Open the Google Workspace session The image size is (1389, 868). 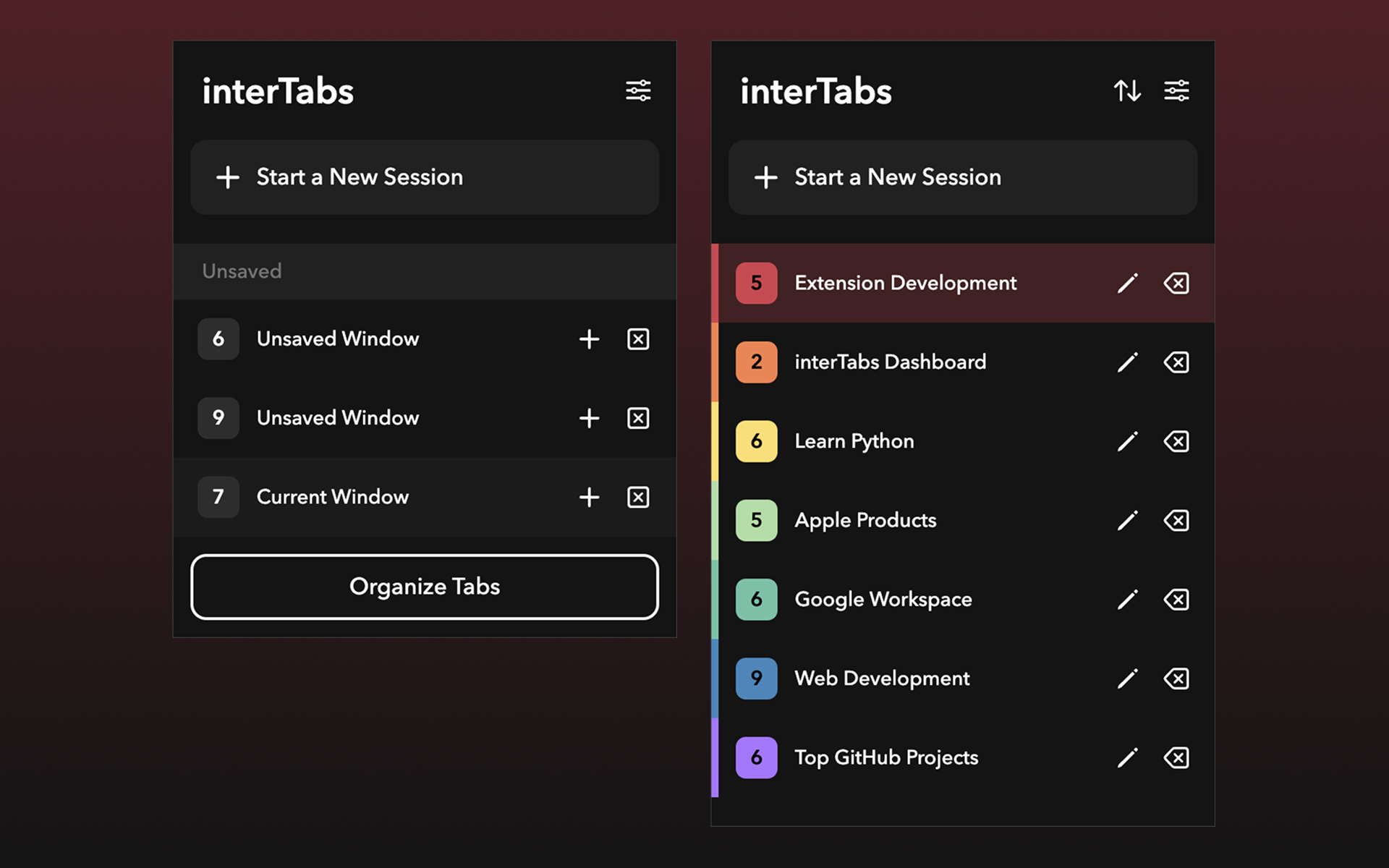883,600
